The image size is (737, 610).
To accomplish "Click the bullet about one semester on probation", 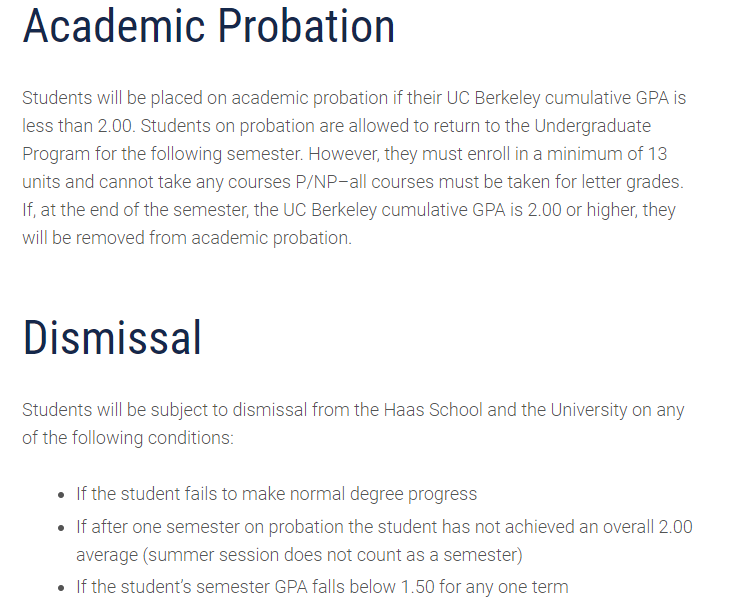I will click(x=384, y=540).
